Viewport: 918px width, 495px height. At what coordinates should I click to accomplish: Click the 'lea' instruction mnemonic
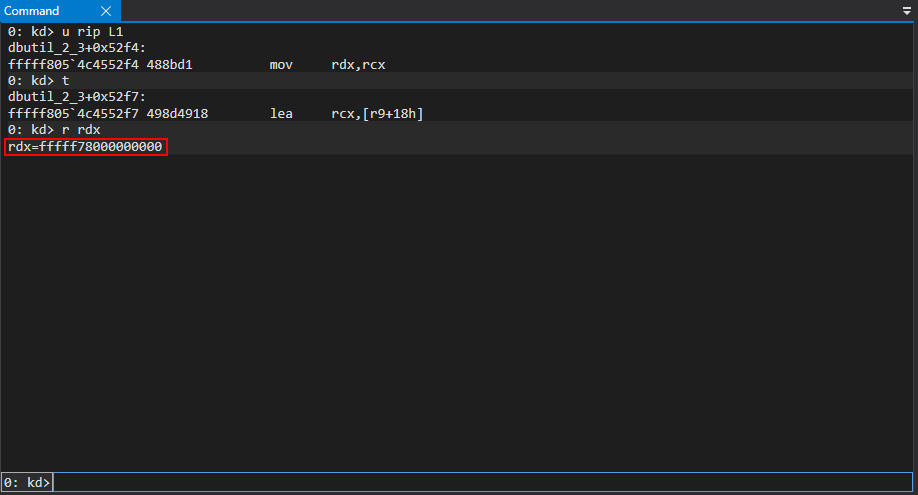click(x=281, y=114)
